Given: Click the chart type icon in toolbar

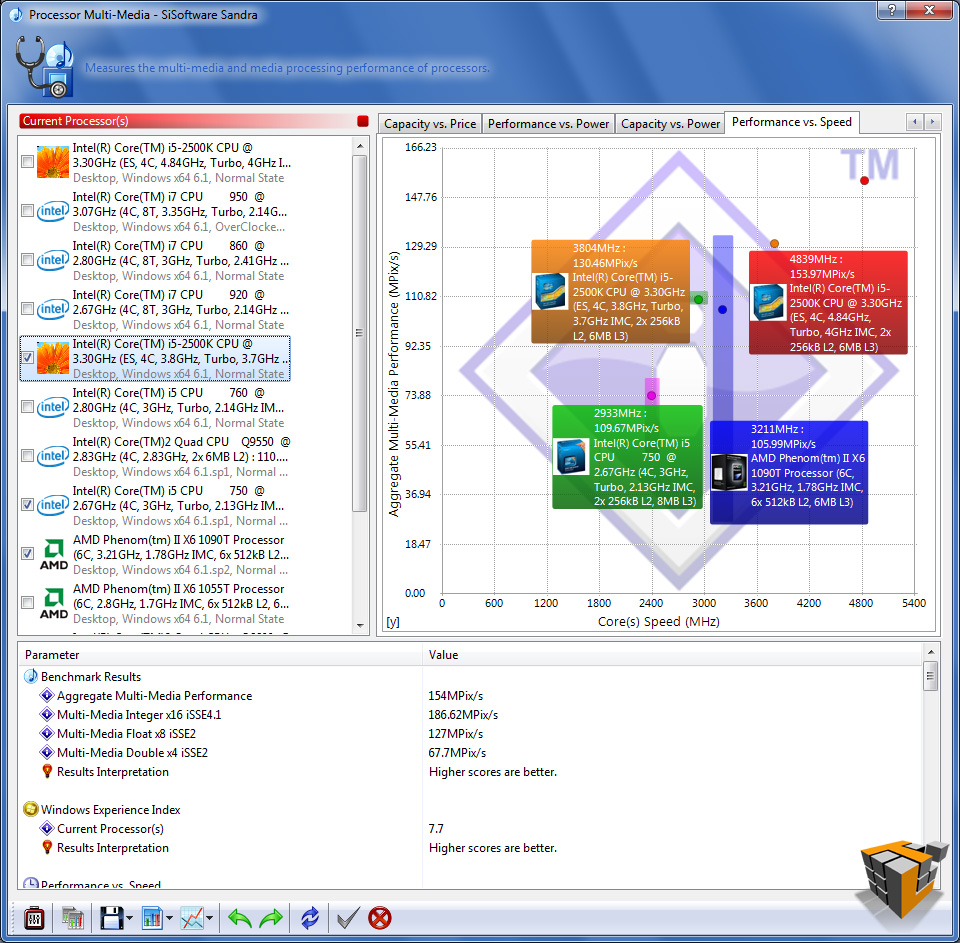Looking at the screenshot, I should click(x=152, y=919).
